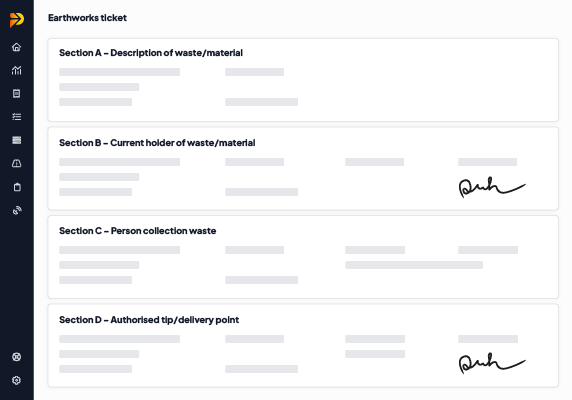Click the signature in Section B
The width and height of the screenshot is (572, 400).
(x=492, y=187)
